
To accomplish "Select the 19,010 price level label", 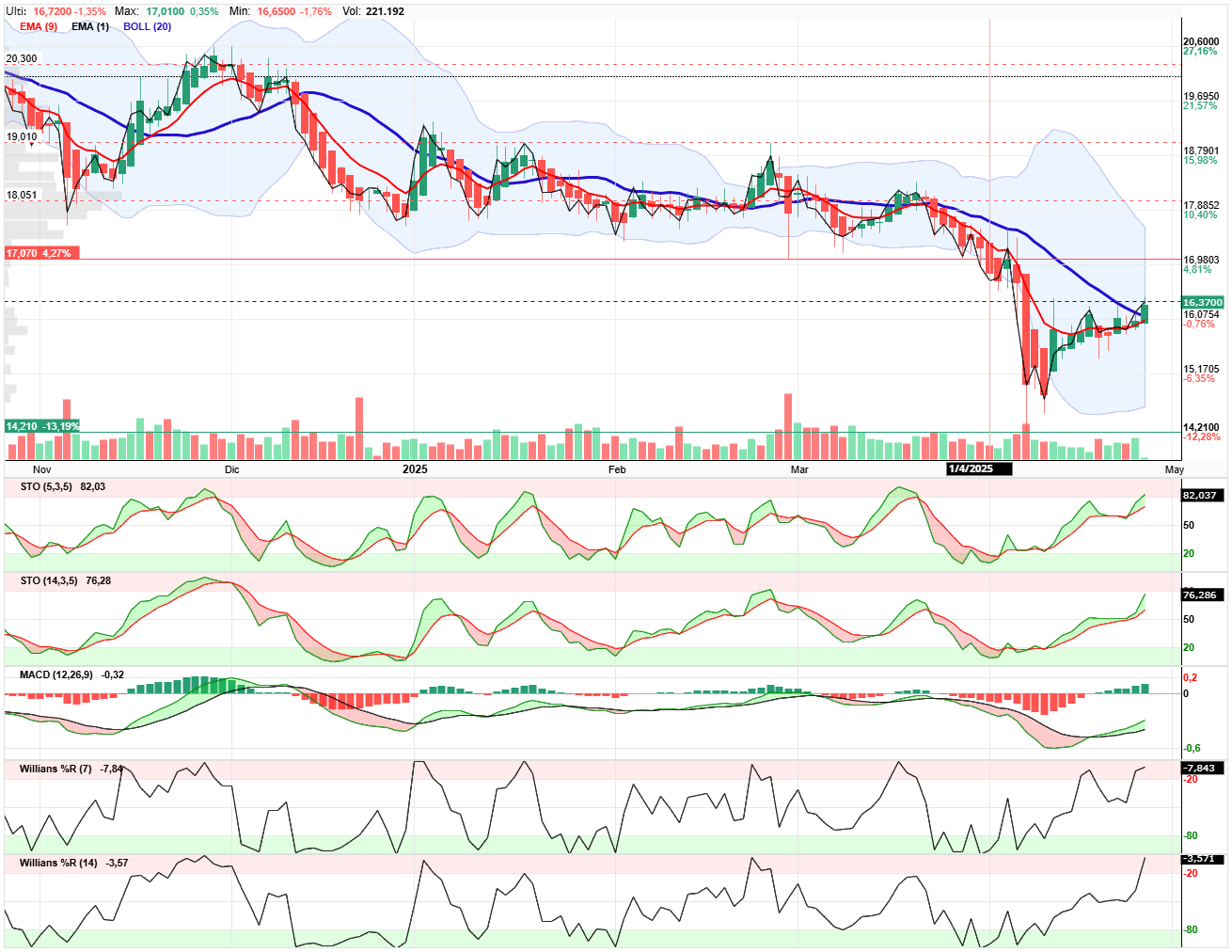I will [x=22, y=136].
